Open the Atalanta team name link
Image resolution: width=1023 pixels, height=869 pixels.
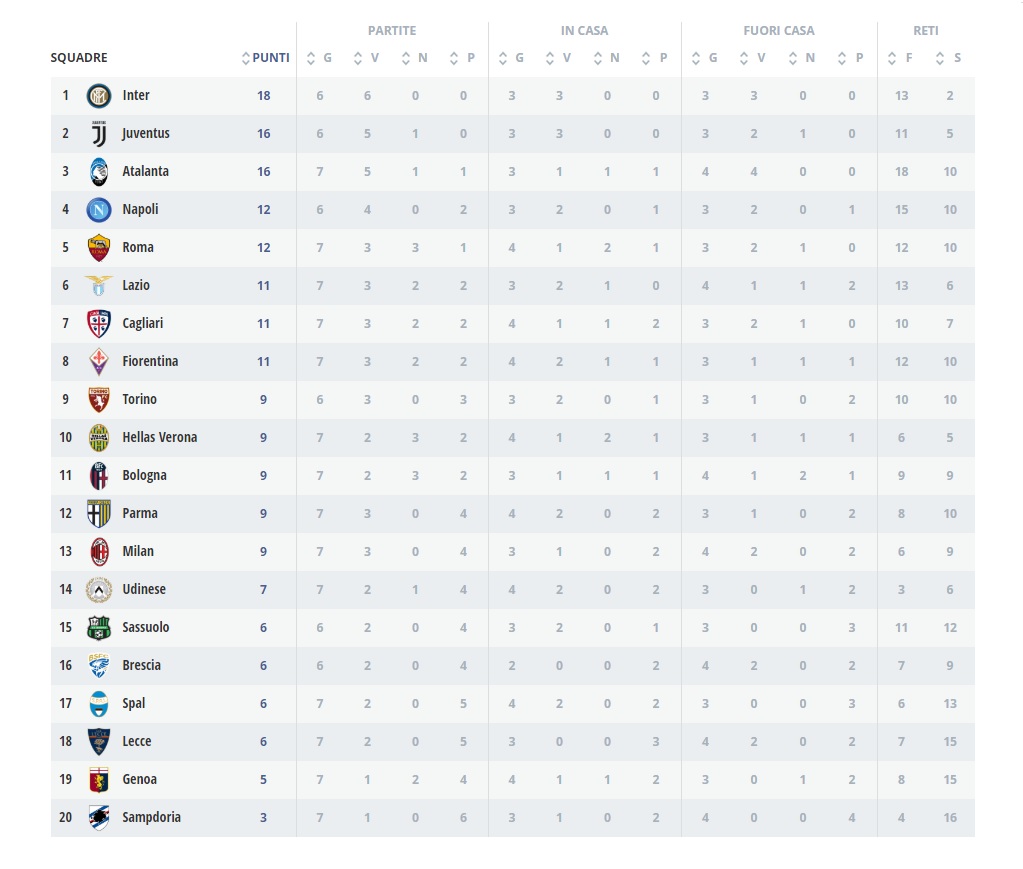(145, 172)
